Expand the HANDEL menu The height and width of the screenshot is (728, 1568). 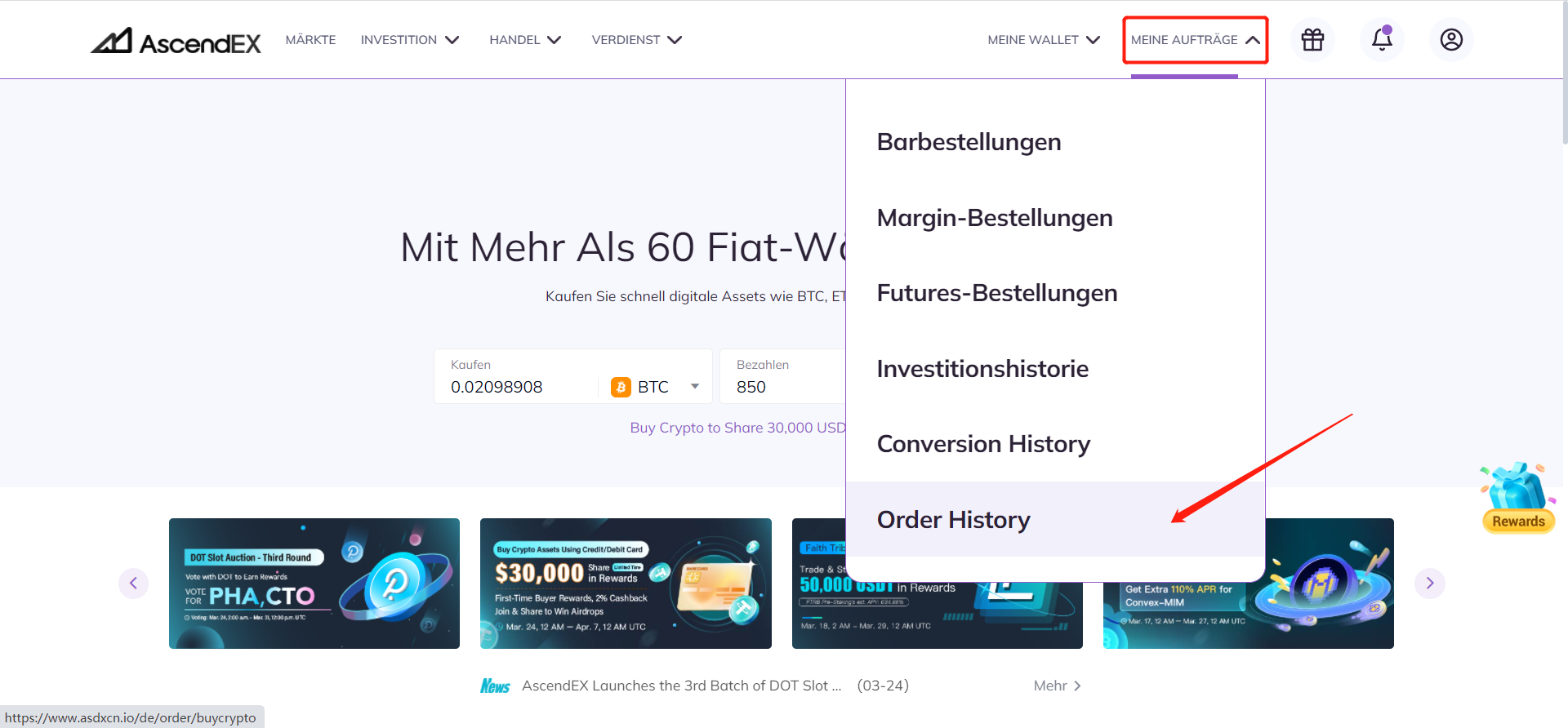coord(525,39)
